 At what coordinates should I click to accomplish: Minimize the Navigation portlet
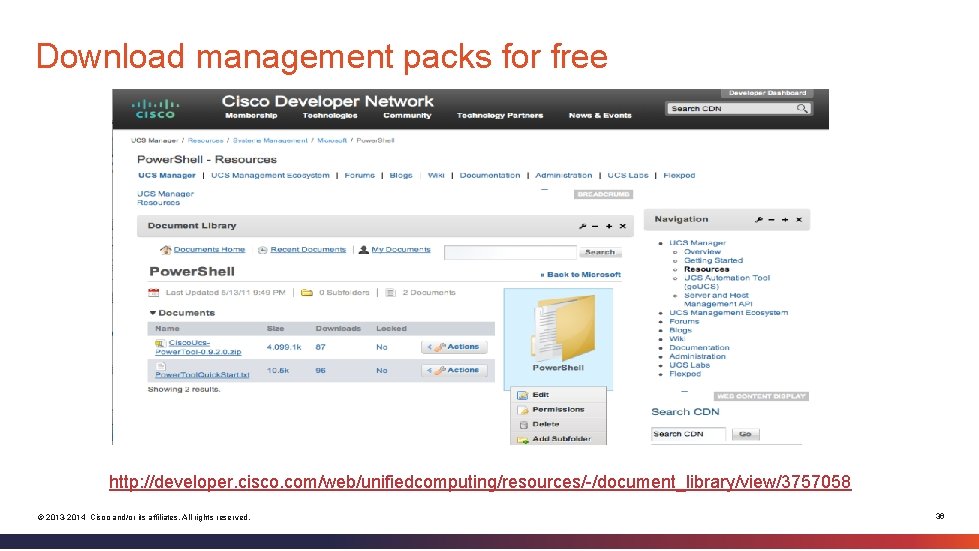(x=772, y=220)
